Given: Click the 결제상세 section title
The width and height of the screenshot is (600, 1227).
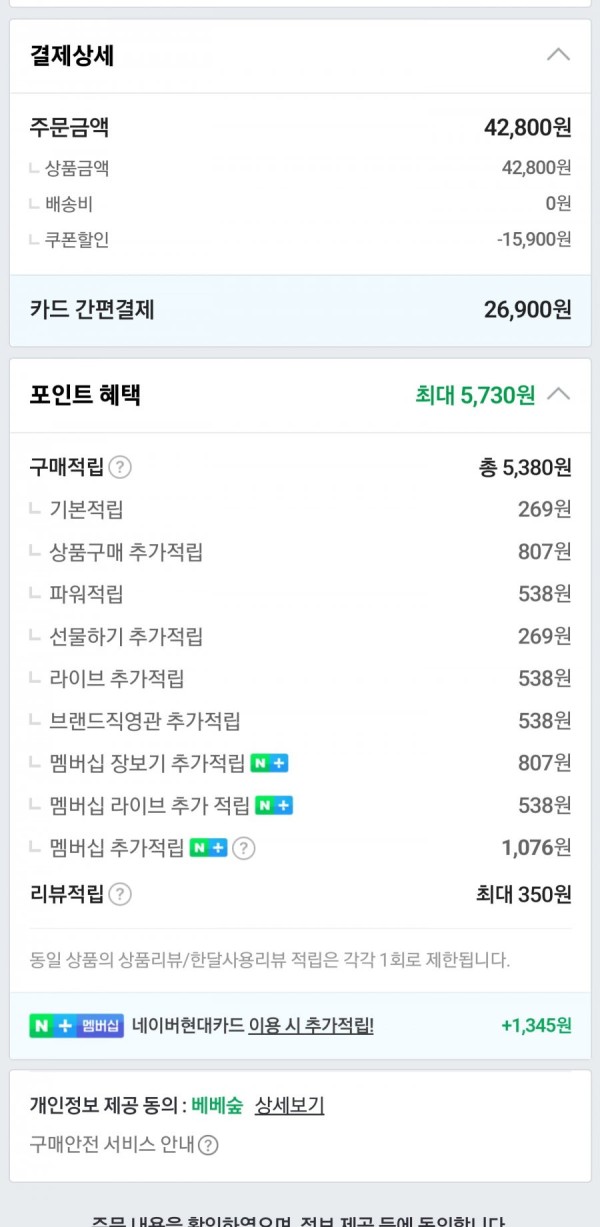Looking at the screenshot, I should pyautogui.click(x=72, y=55).
